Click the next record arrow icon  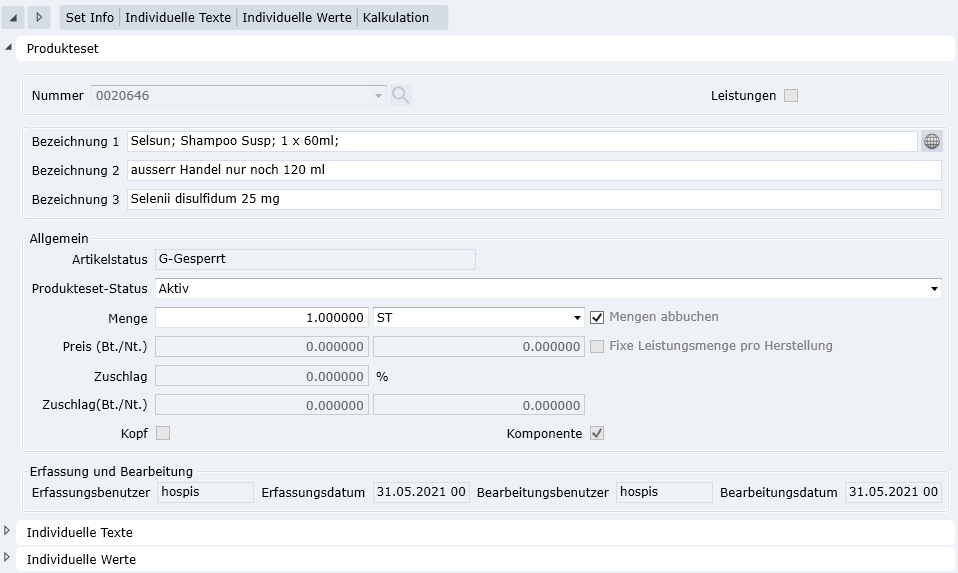(x=39, y=18)
